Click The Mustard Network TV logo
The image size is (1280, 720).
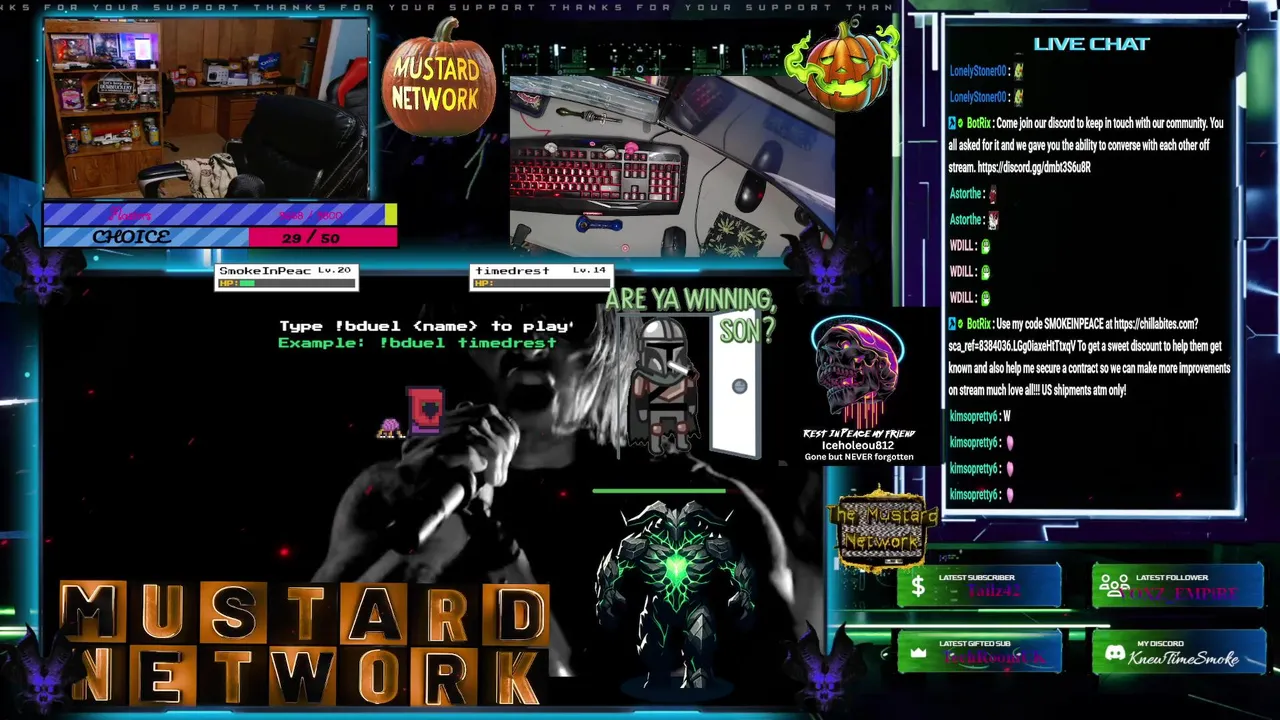881,531
